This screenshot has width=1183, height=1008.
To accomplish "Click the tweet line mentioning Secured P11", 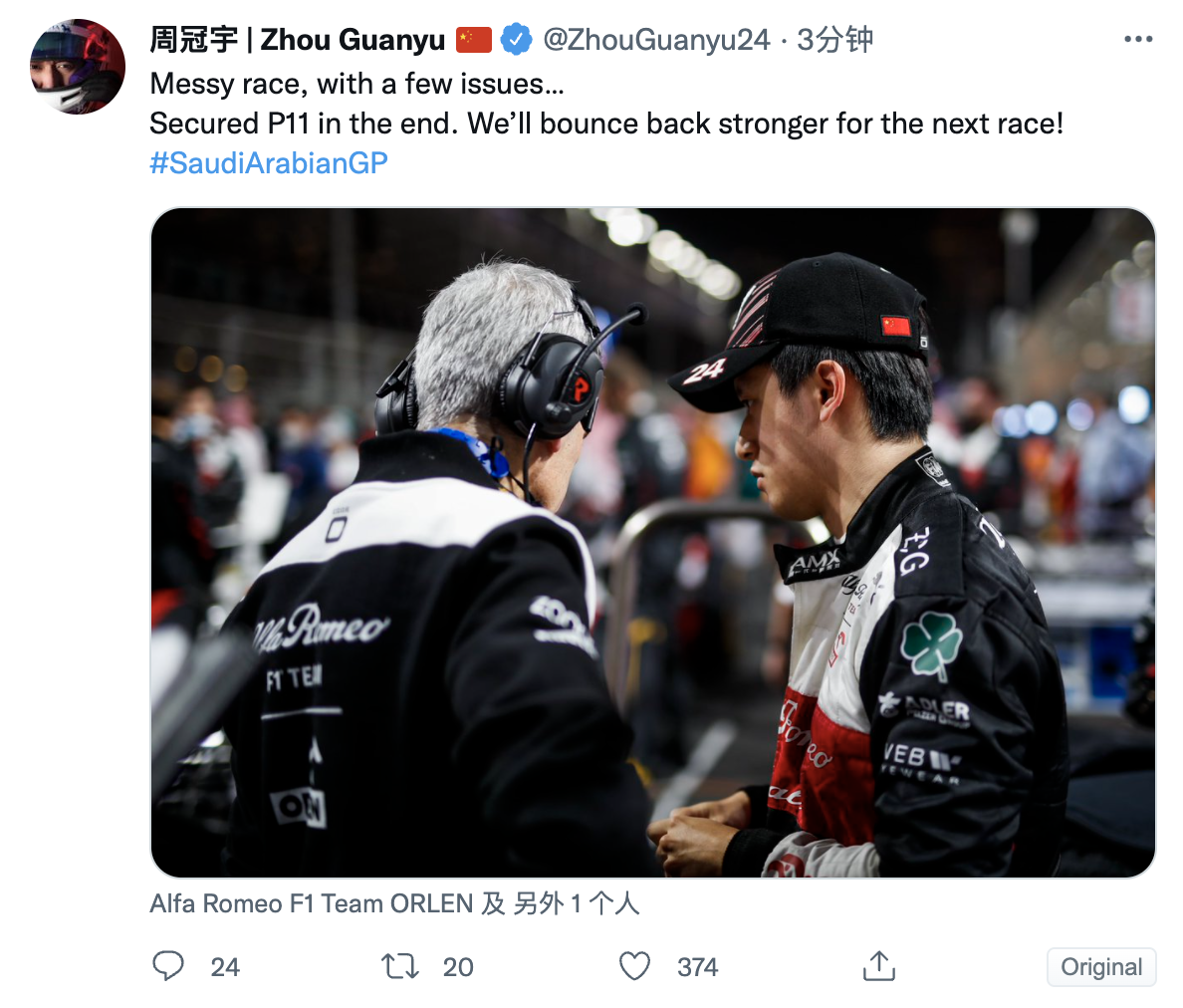I will [x=606, y=124].
